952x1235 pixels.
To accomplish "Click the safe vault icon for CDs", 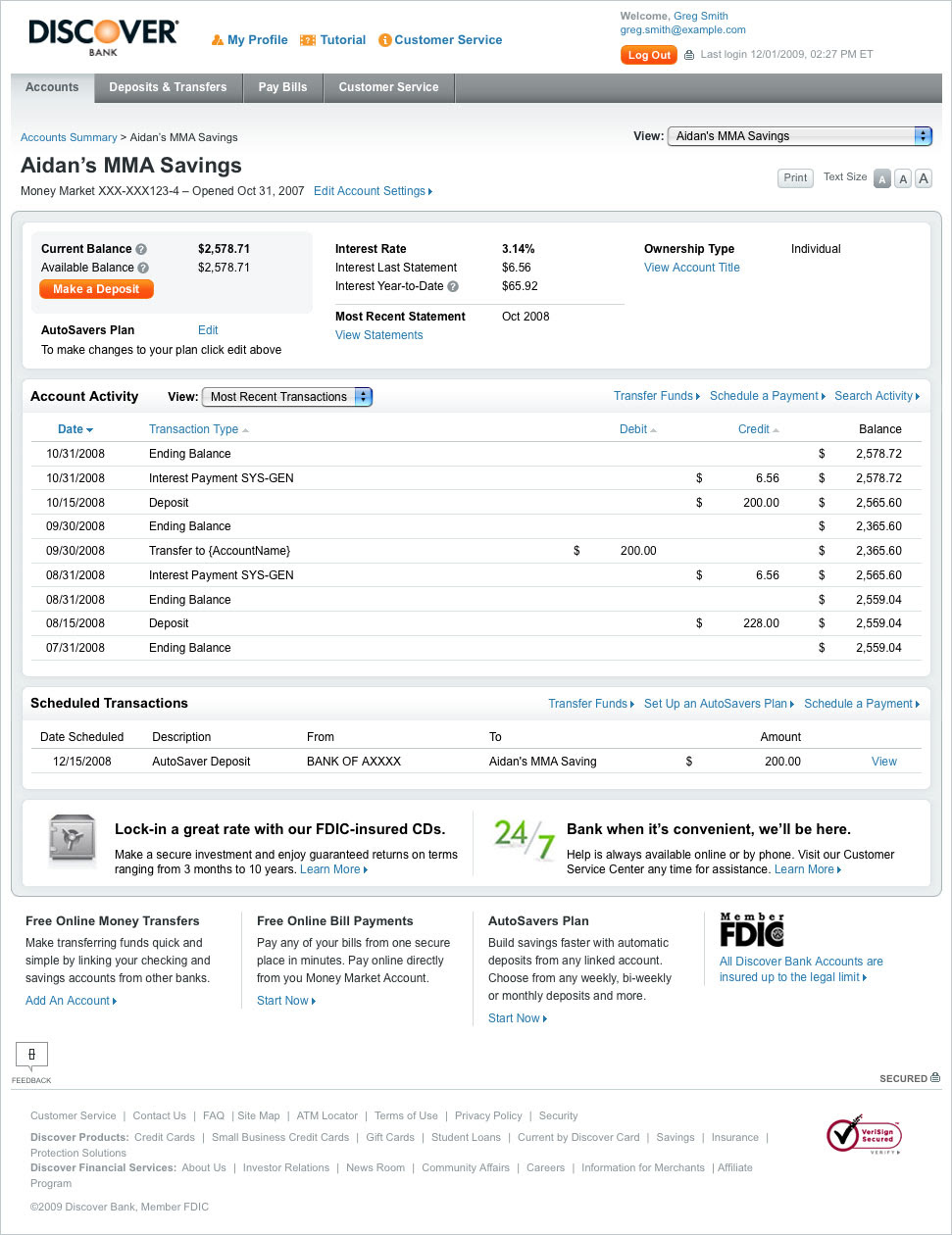I will 73,840.
